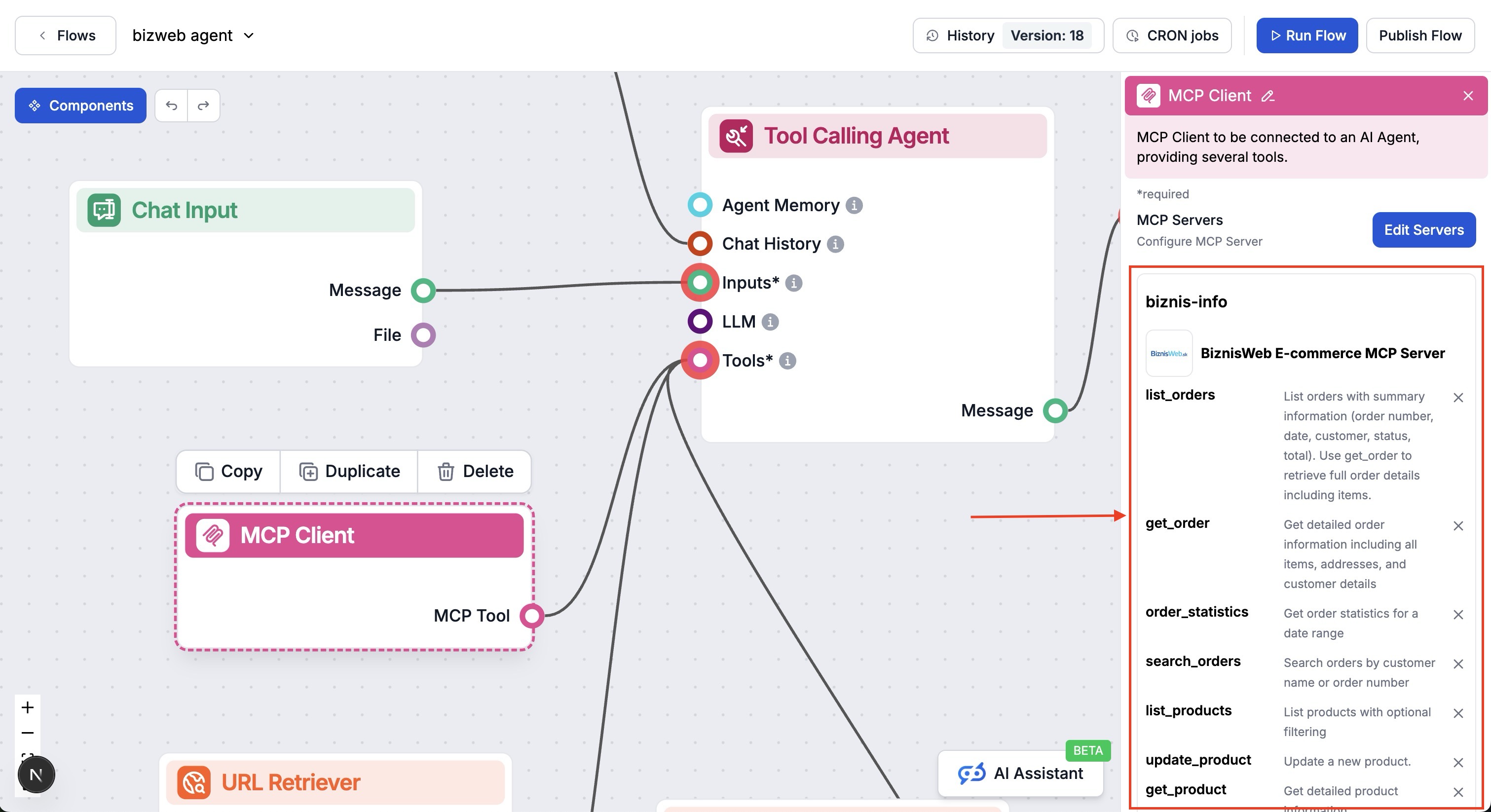1491x812 pixels.
Task: Click the redo arrow icon
Action: click(x=203, y=106)
